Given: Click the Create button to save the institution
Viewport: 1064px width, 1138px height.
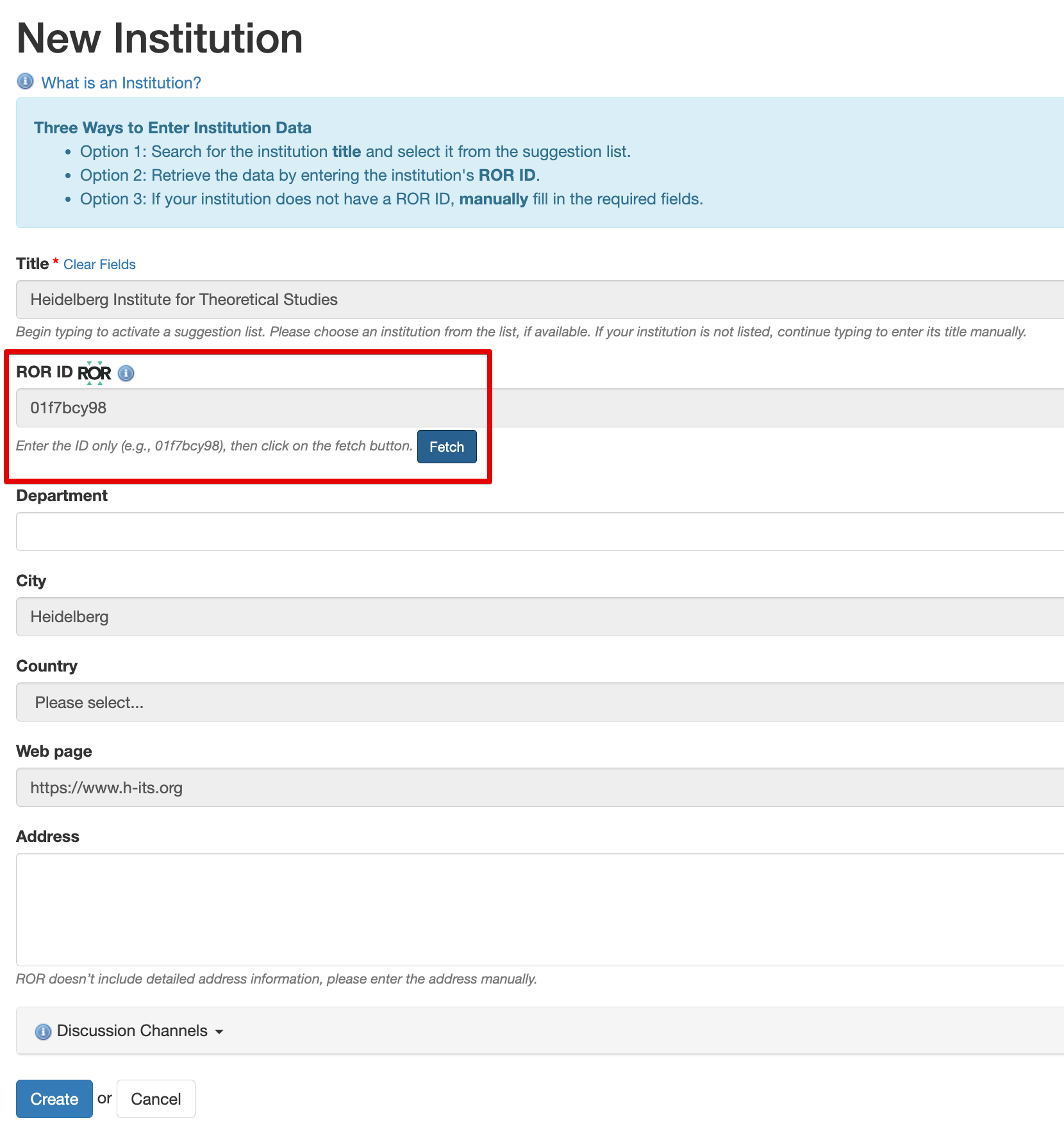Looking at the screenshot, I should [54, 1099].
